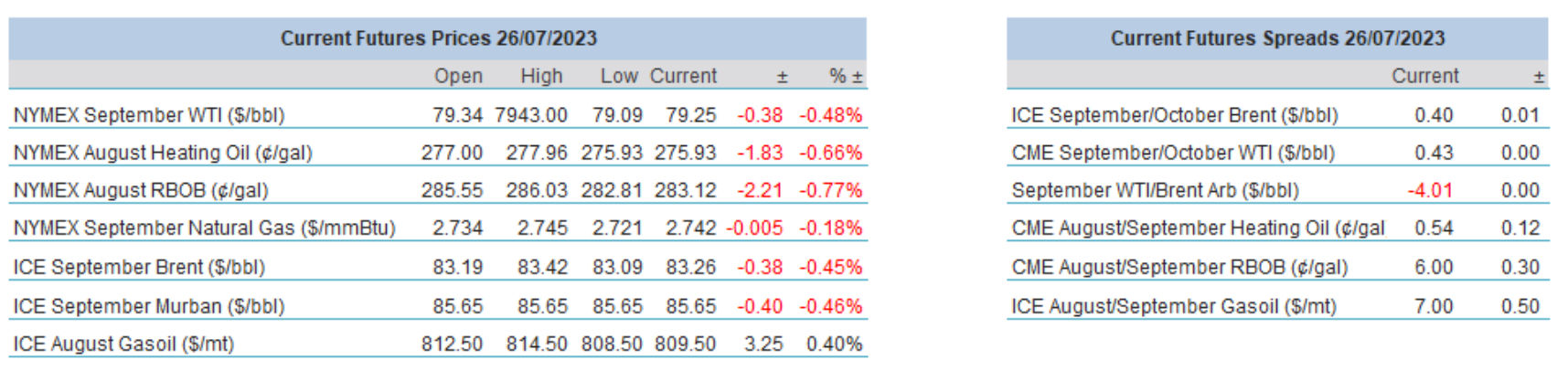Select ICE September Brent ($/bbl) row label
This screenshot has height=371, width=1568.
[x=139, y=267]
